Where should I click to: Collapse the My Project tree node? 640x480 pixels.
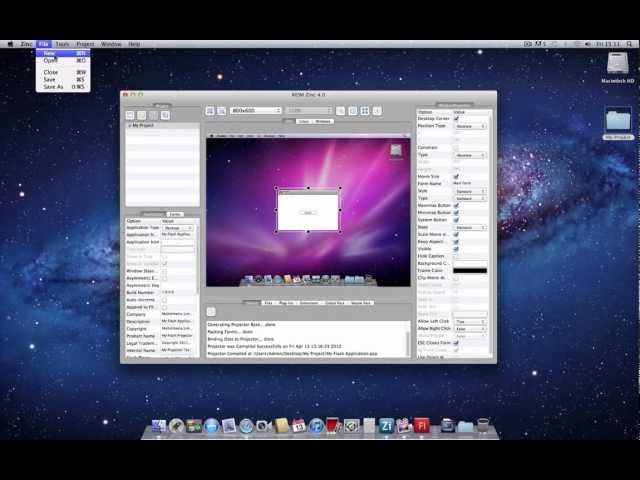click(129, 126)
